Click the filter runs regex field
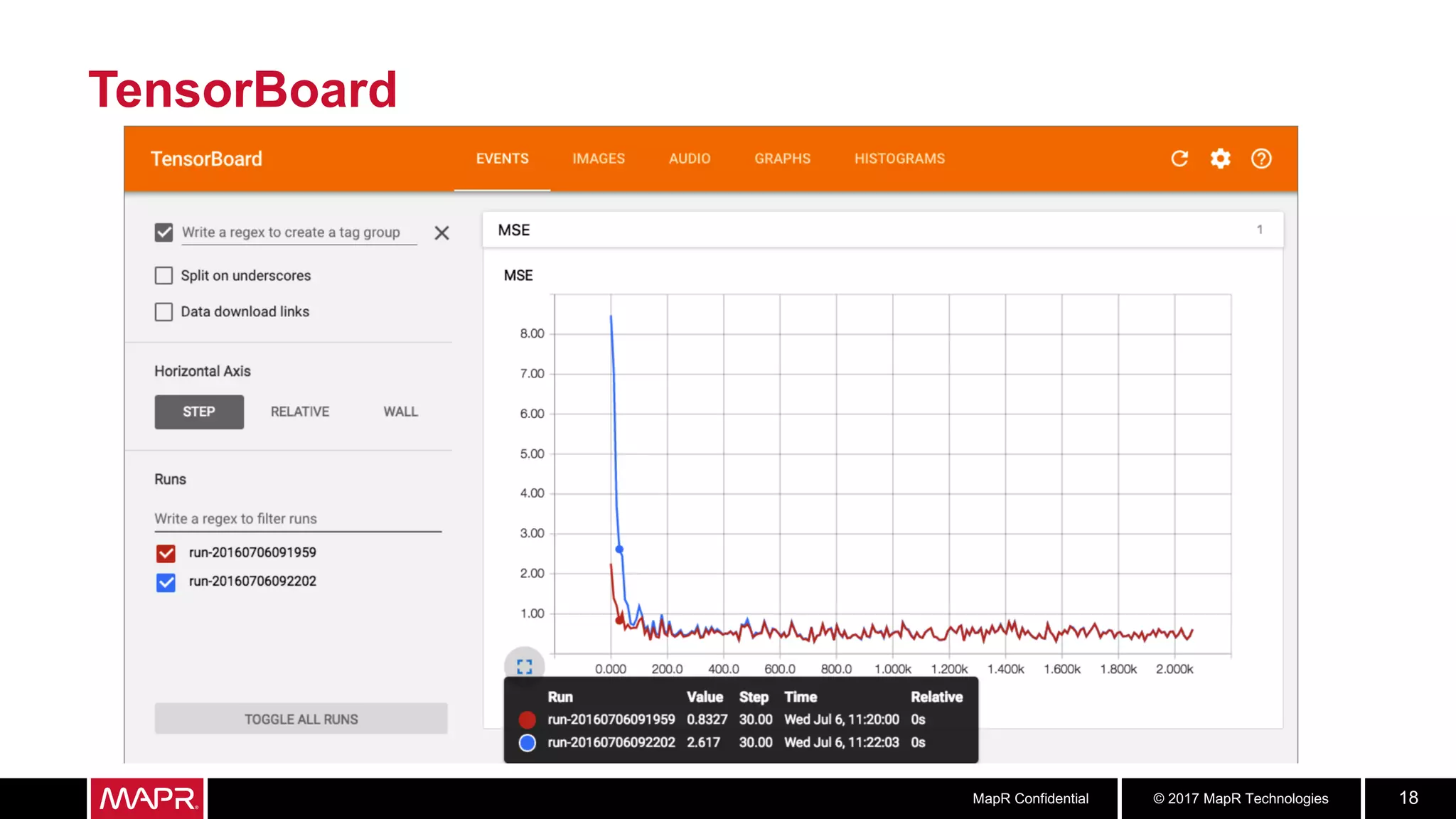 click(297, 519)
